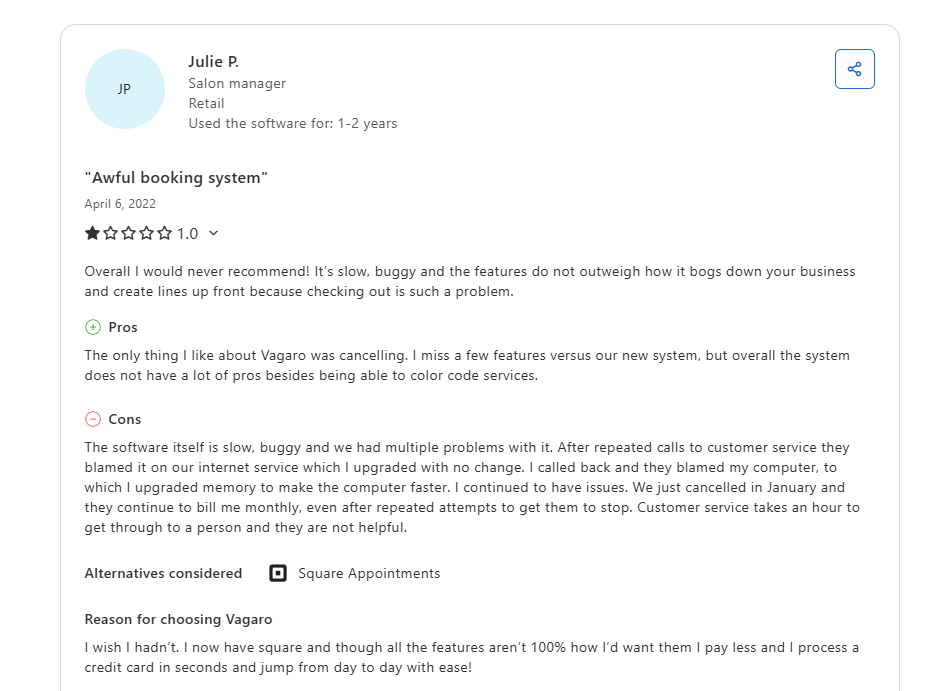This screenshot has height=691, width=930.
Task: Click the Square Appointments logo icon
Action: coord(278,573)
